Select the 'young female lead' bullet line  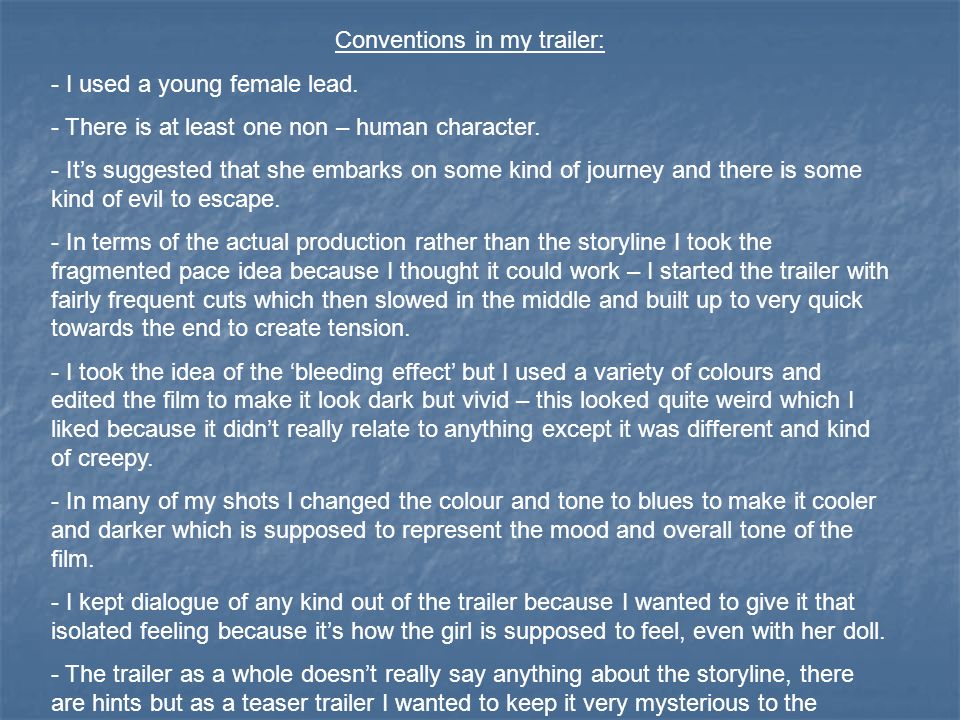point(204,84)
